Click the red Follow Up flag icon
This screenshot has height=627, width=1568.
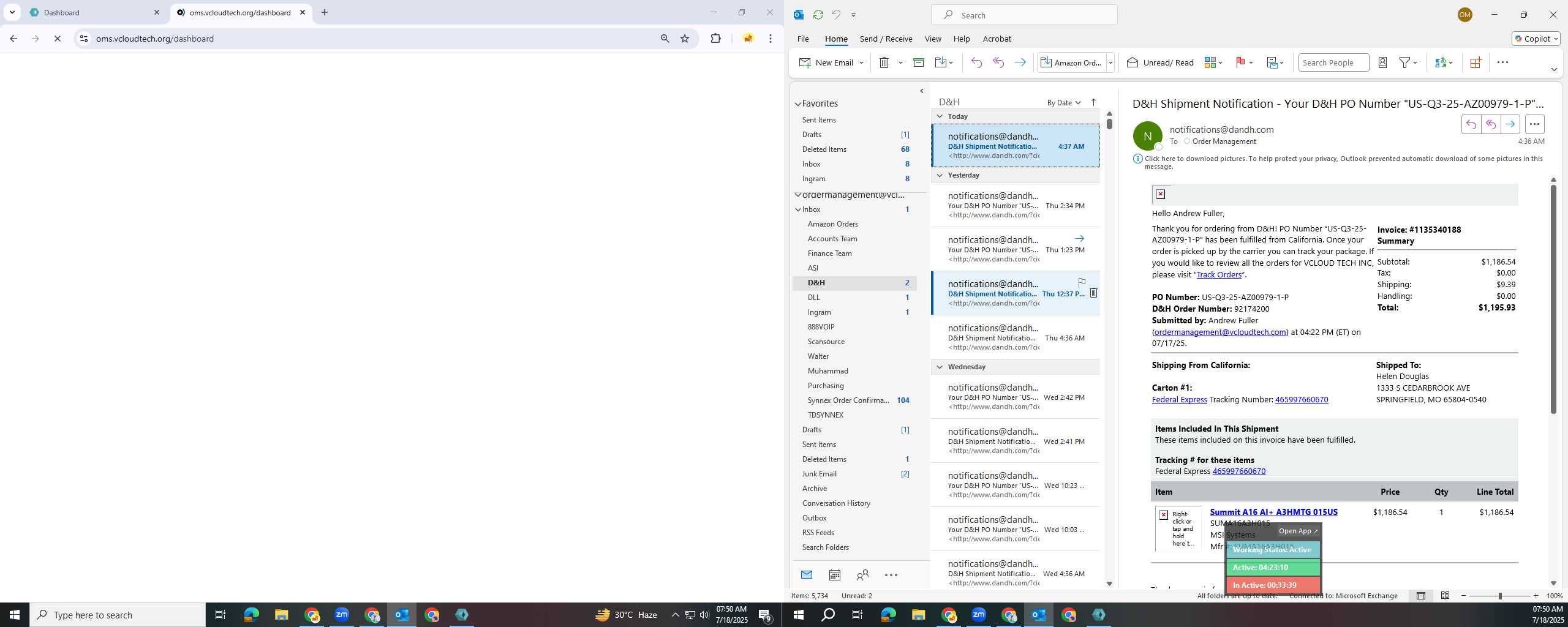click(1240, 62)
